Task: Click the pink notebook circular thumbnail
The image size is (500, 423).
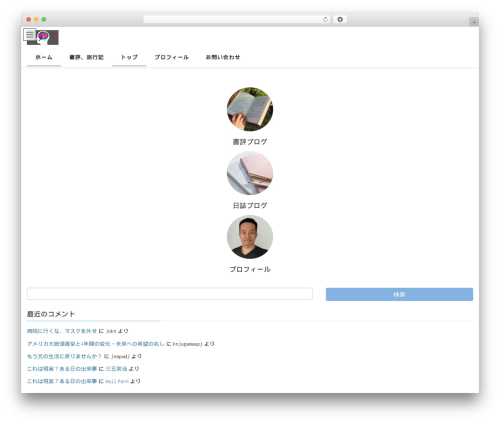Action: coord(250,173)
